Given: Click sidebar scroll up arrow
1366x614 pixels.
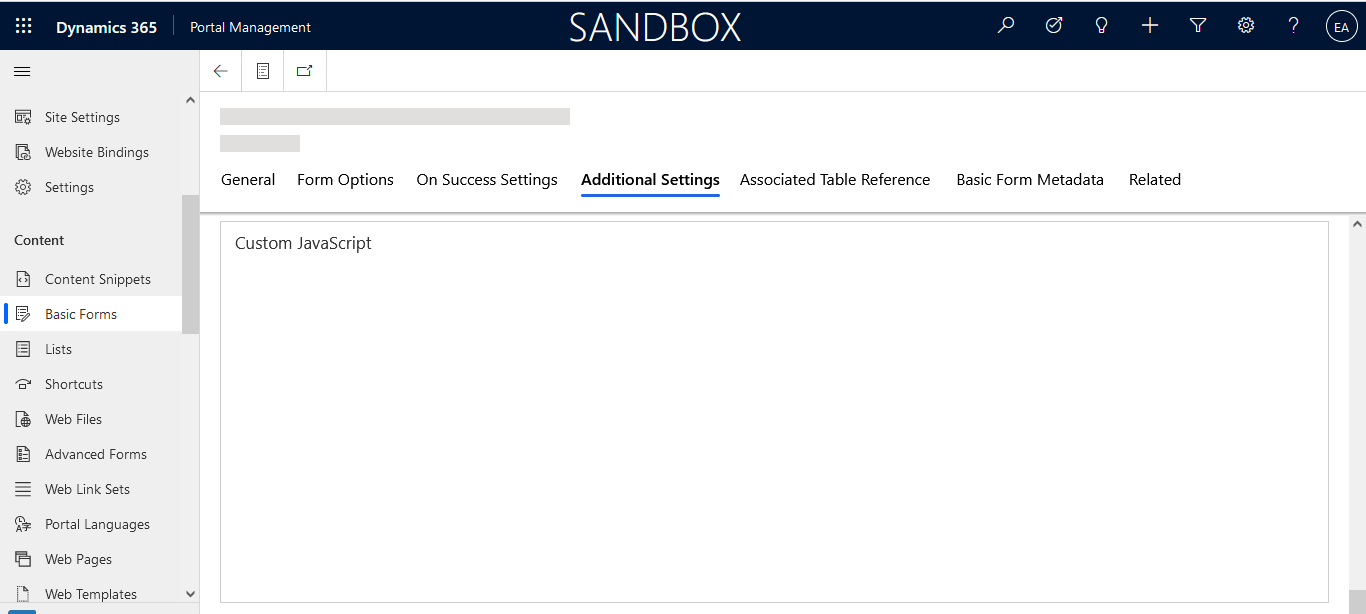Looking at the screenshot, I should pos(190,99).
